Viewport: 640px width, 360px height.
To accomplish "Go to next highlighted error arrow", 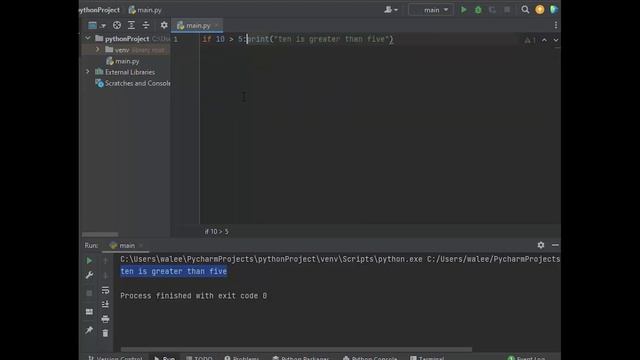I will tap(556, 40).
